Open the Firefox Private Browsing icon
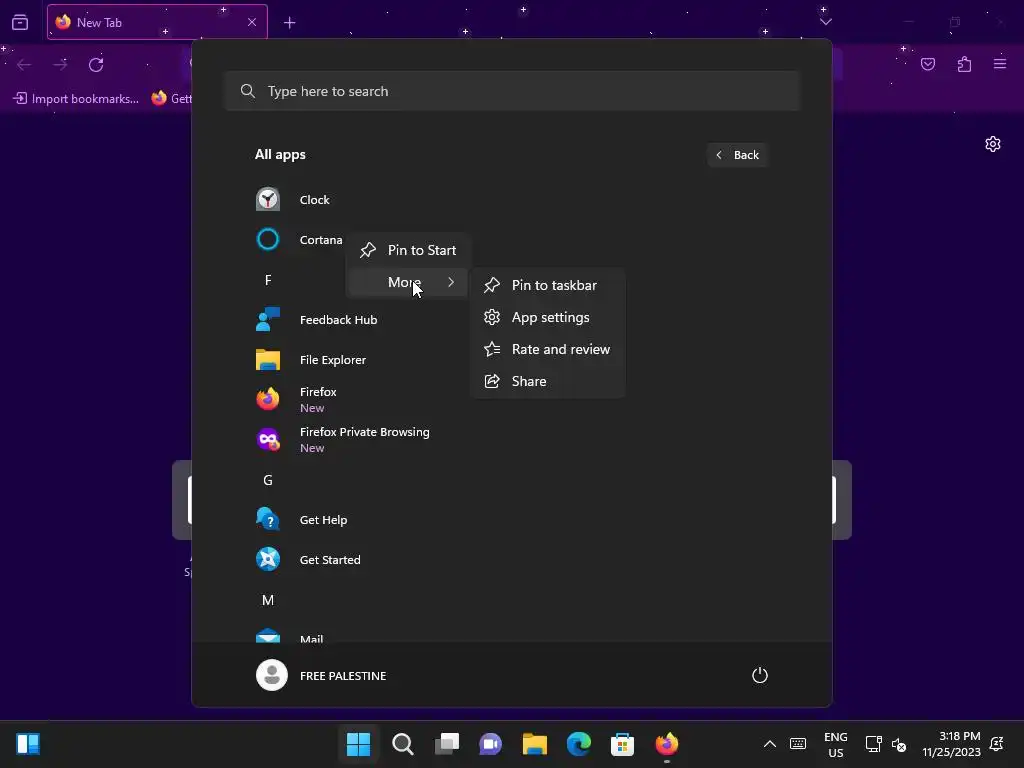Viewport: 1024px width, 768px height. tap(268, 440)
